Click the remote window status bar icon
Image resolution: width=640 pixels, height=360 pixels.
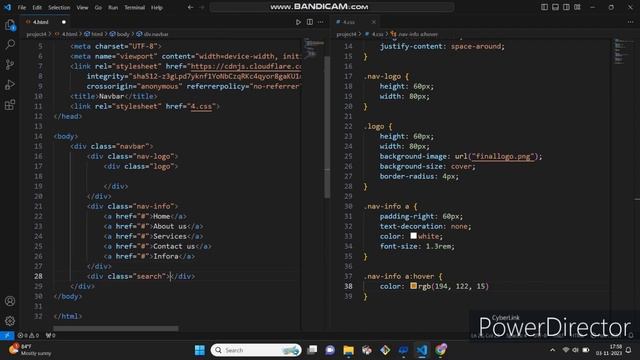(x=7, y=336)
